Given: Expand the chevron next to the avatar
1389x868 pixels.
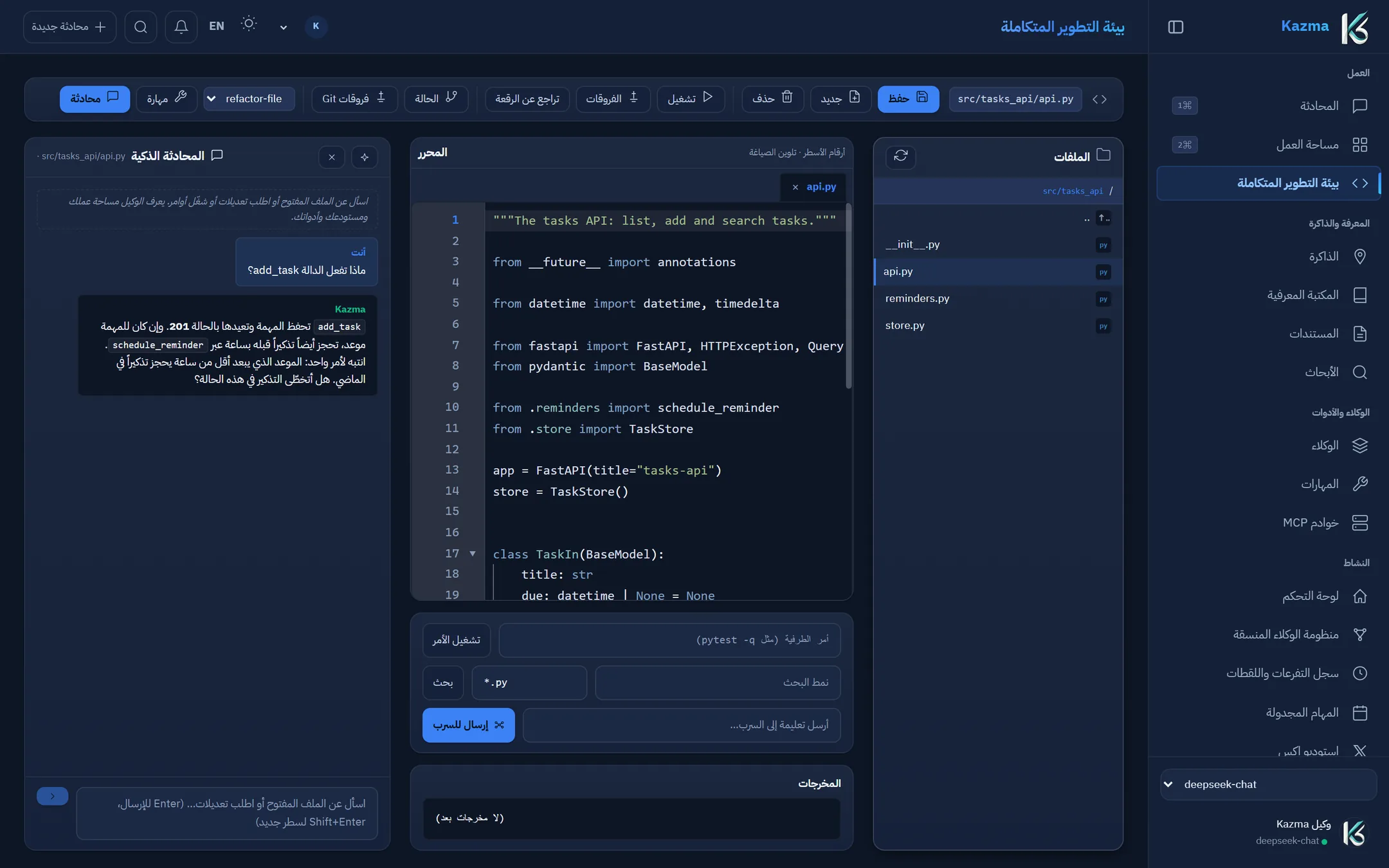Looking at the screenshot, I should (x=283, y=27).
